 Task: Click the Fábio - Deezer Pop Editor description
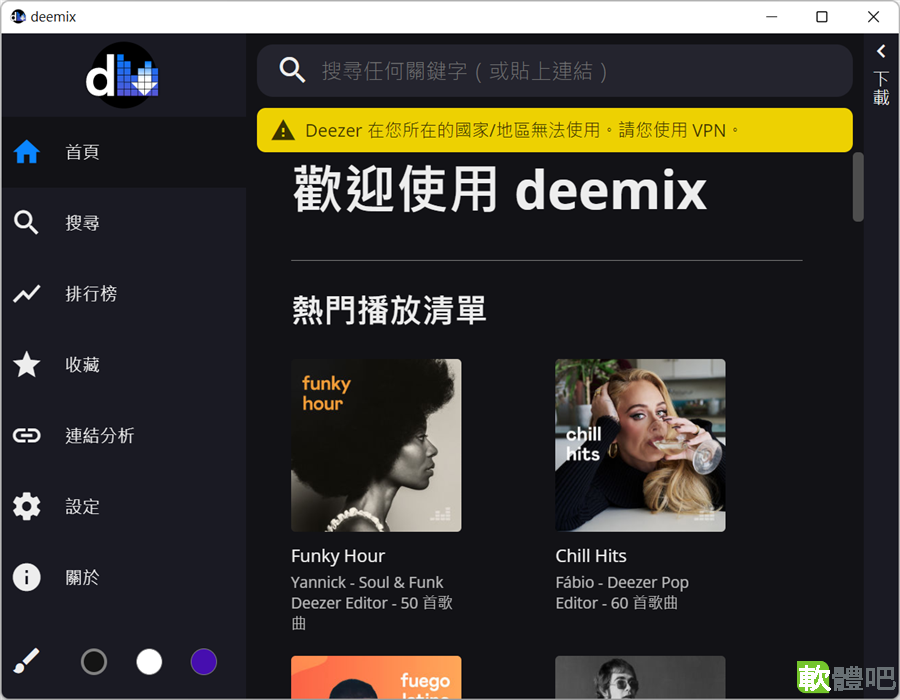[622, 593]
